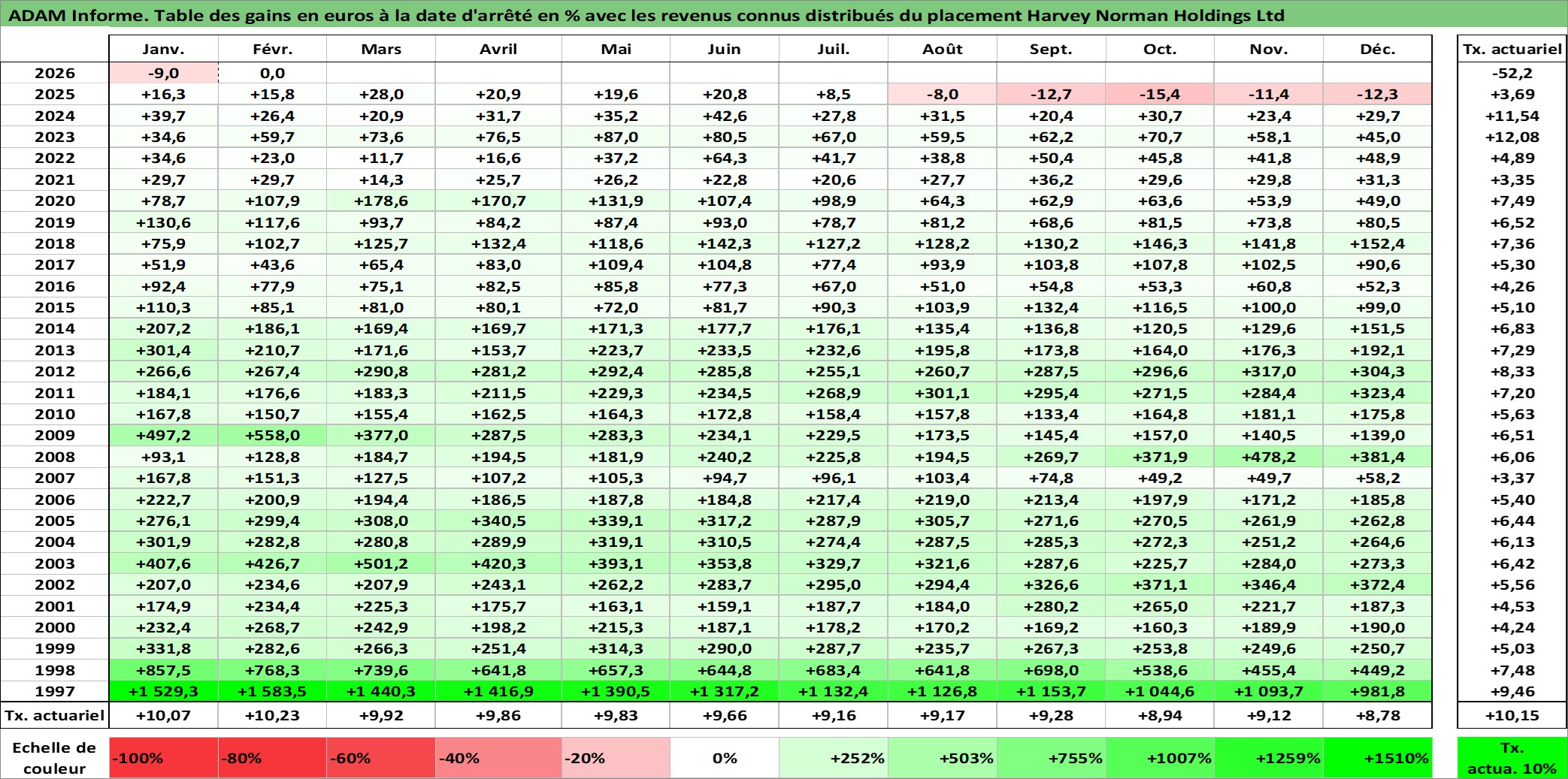Click the +8,78 rate under the Déc. column

coord(1377,715)
